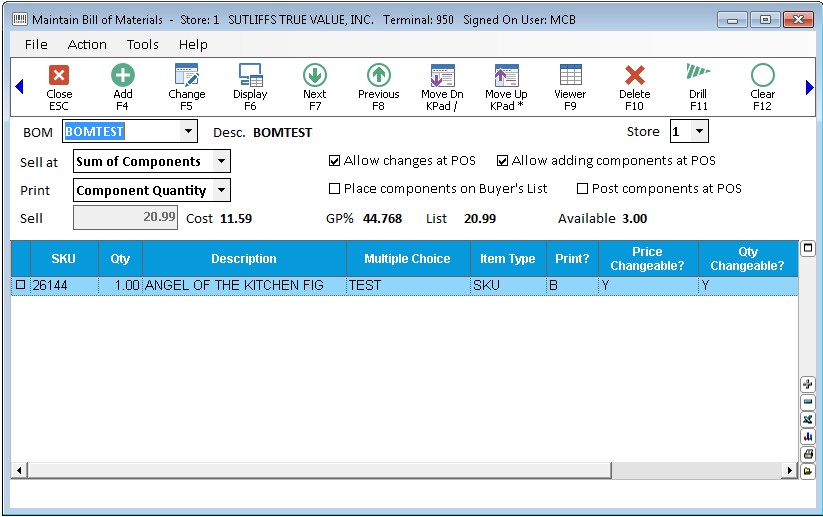The width and height of the screenshot is (823, 517).
Task: Check Post components at POS
Action: click(583, 189)
